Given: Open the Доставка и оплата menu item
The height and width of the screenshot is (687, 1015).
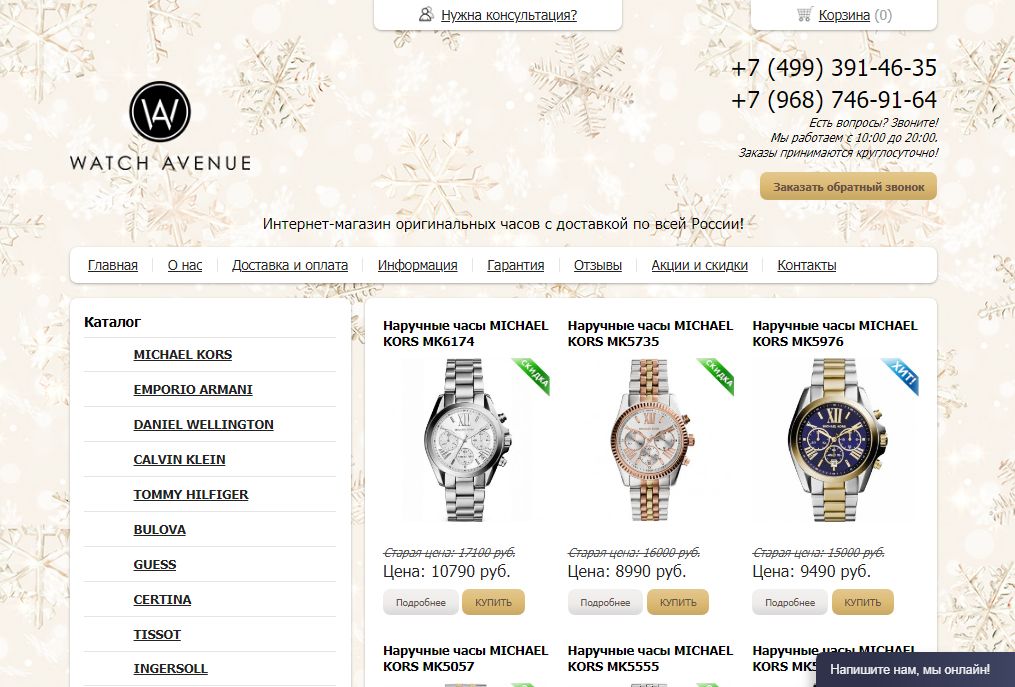Looking at the screenshot, I should [x=290, y=265].
